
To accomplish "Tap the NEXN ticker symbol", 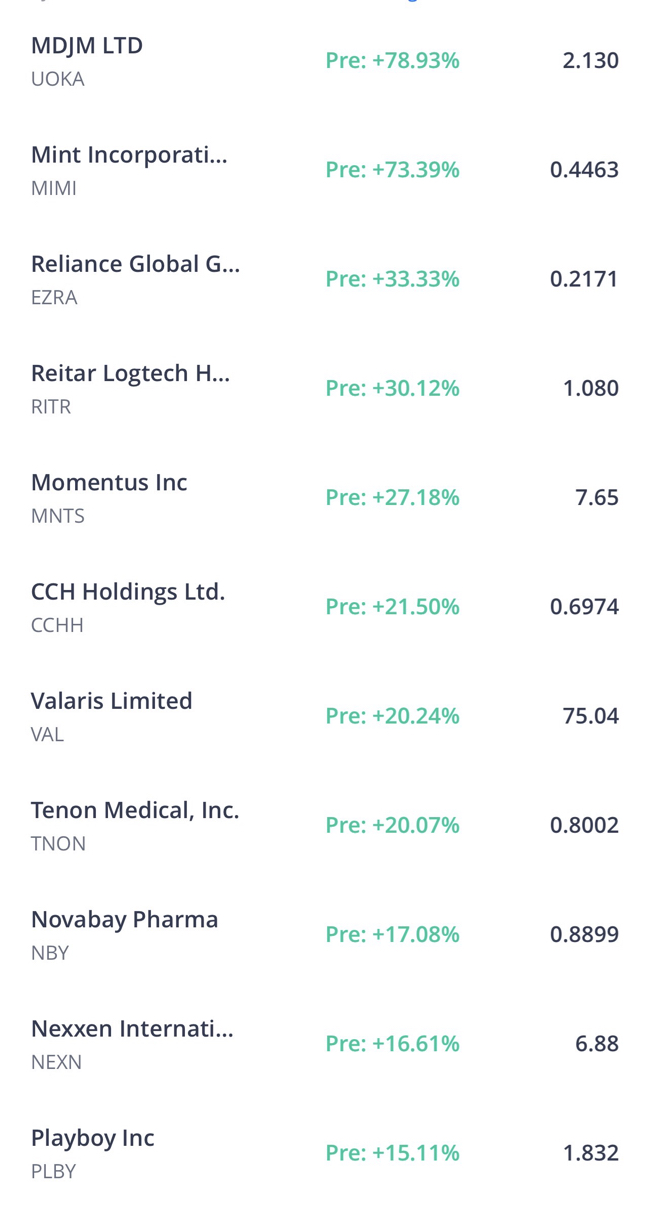I will pos(56,1062).
